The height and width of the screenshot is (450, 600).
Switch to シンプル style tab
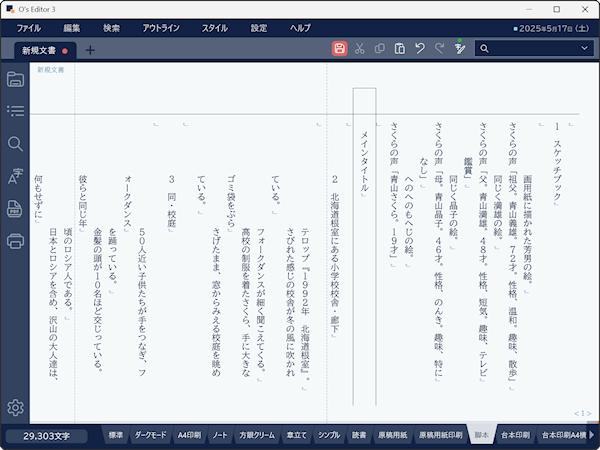[329, 435]
